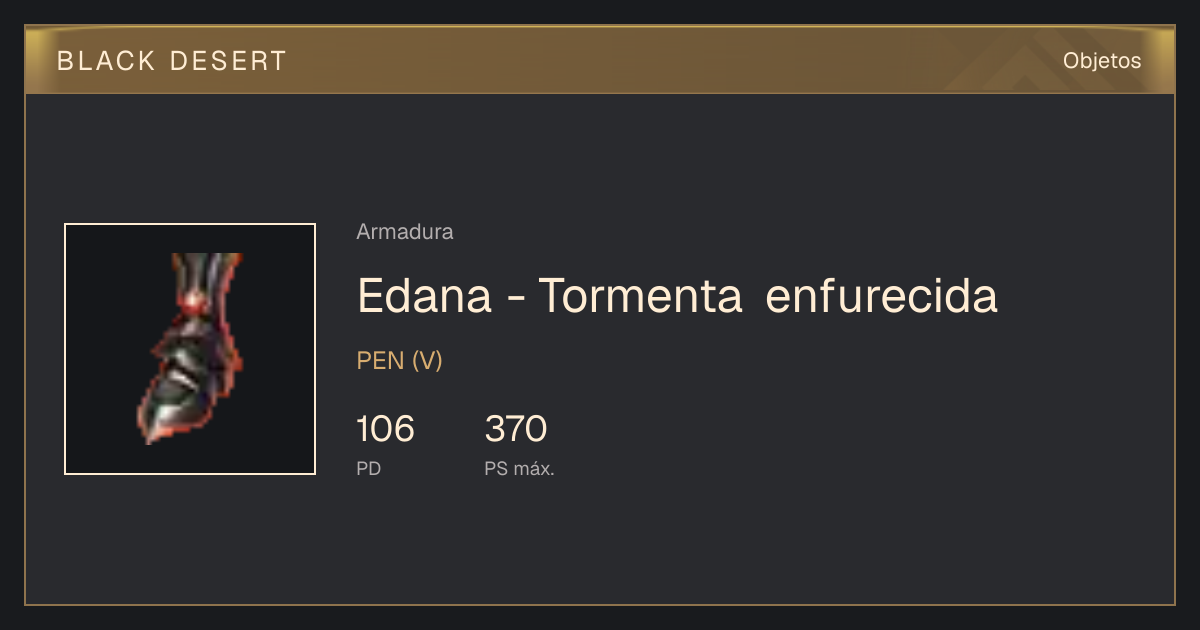Click the Edana boot armor item icon
Viewport: 1200px width, 630px height.
[190, 349]
